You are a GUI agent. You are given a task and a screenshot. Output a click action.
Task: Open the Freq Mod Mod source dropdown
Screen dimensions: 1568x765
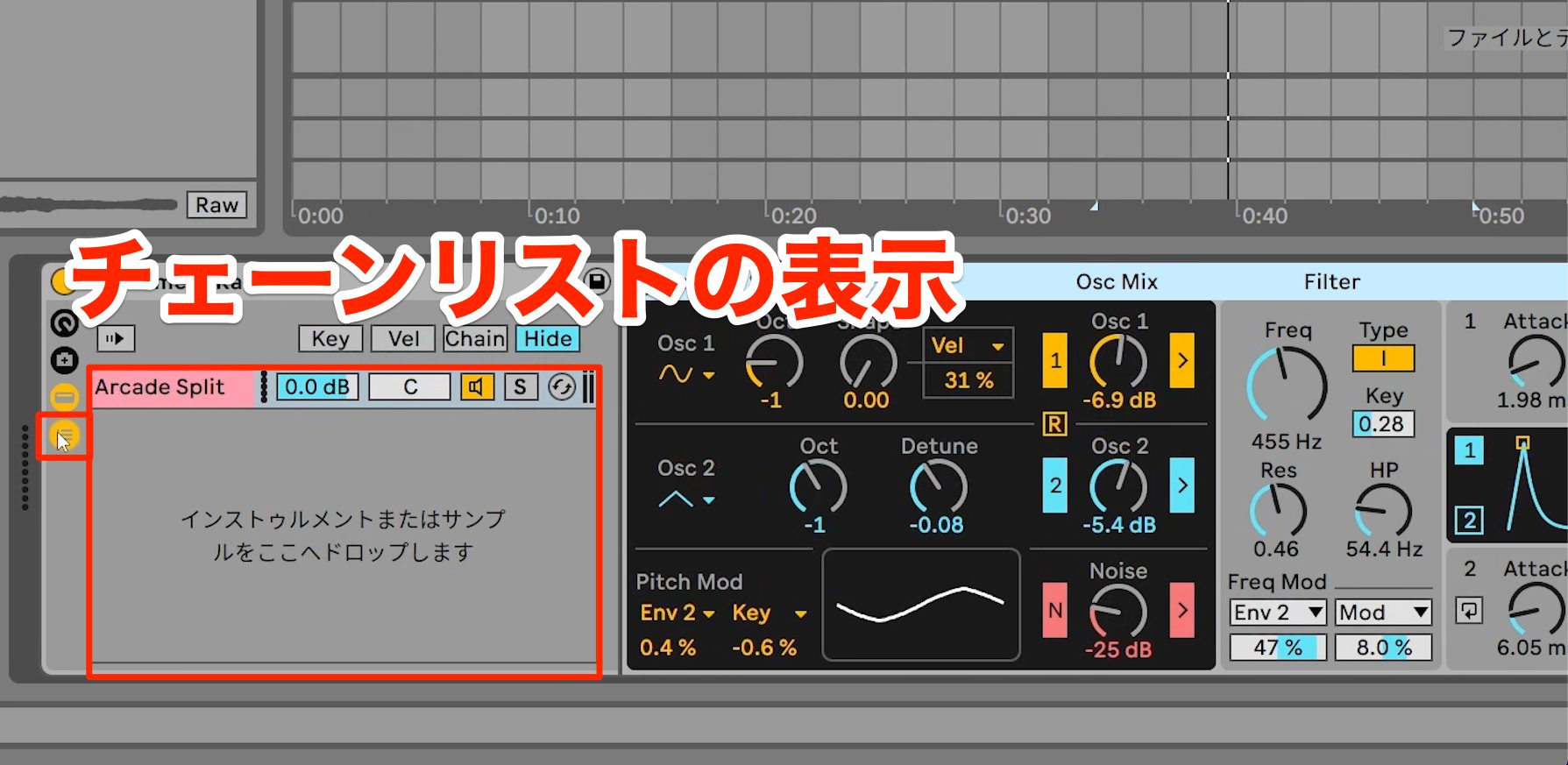click(x=1383, y=612)
